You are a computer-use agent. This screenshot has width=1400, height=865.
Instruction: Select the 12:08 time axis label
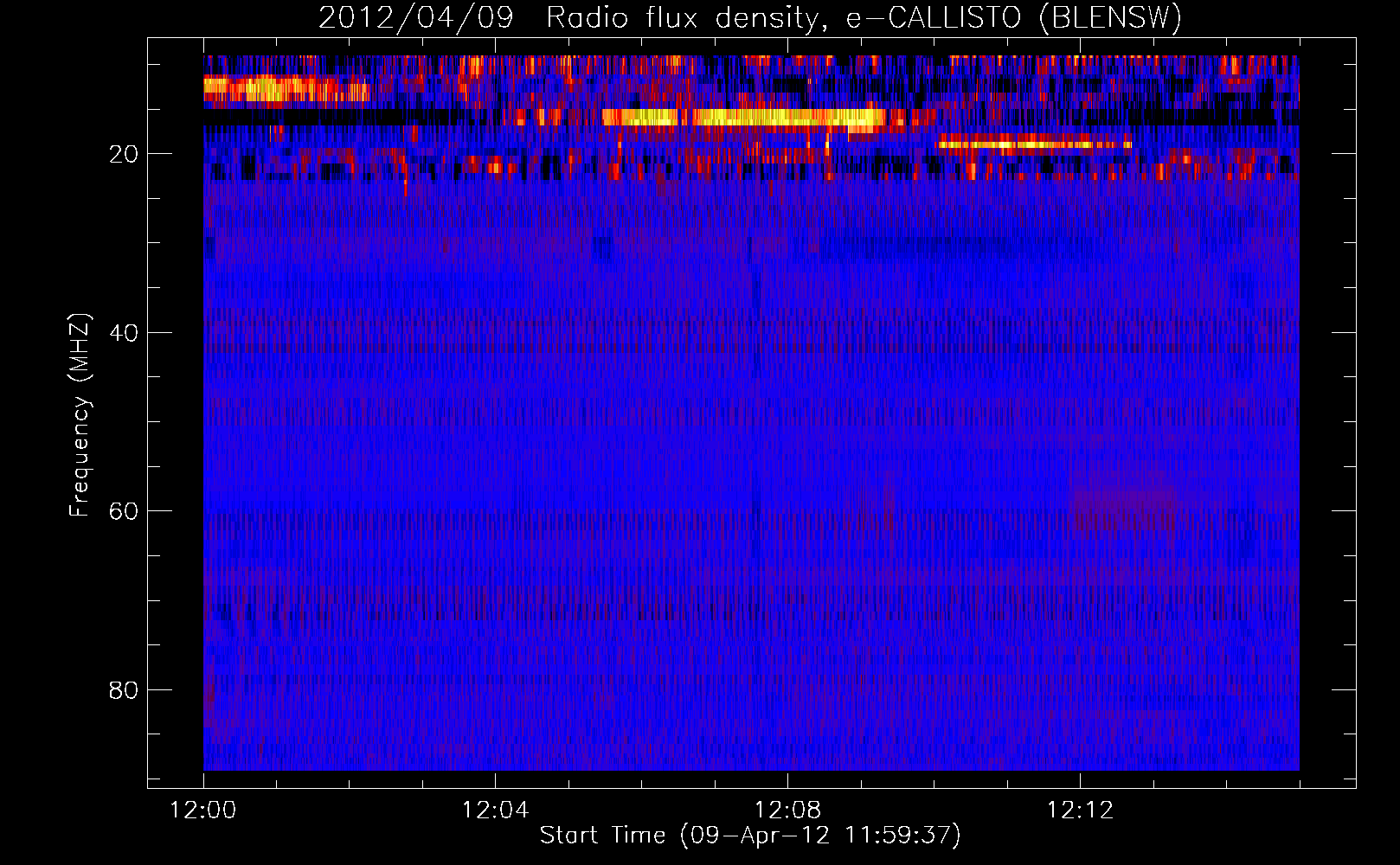787,811
